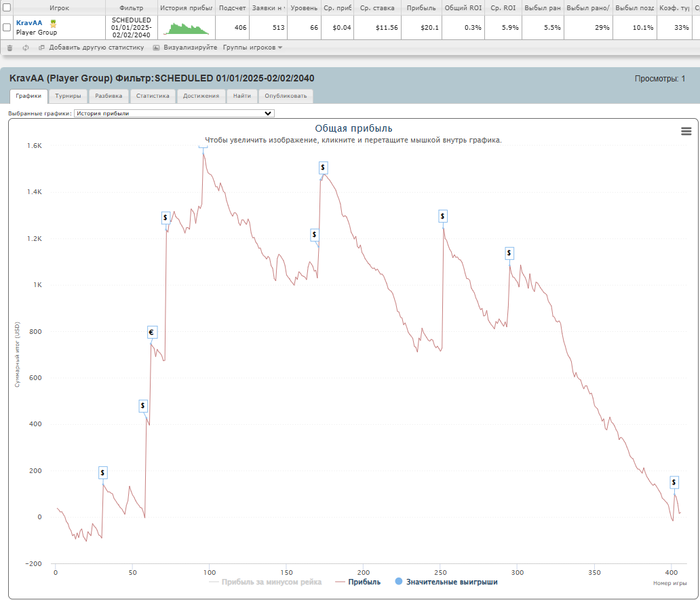The width and height of the screenshot is (700, 600).
Task: Toggle Прибыль за минусом рейка legend series
Action: (266, 582)
